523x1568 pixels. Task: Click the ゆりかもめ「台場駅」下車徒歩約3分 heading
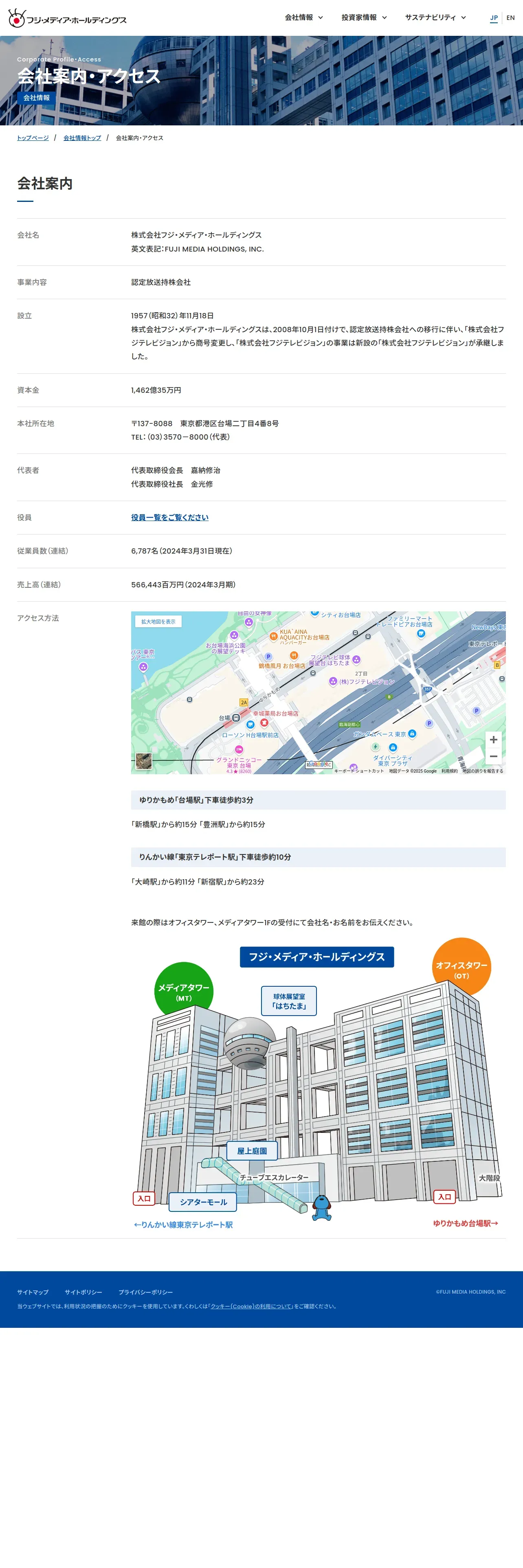[x=319, y=800]
